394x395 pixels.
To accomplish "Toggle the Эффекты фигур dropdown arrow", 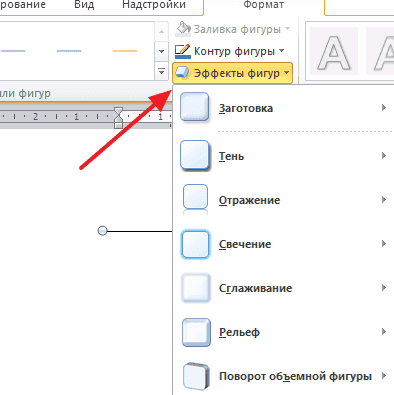I will pos(287,72).
